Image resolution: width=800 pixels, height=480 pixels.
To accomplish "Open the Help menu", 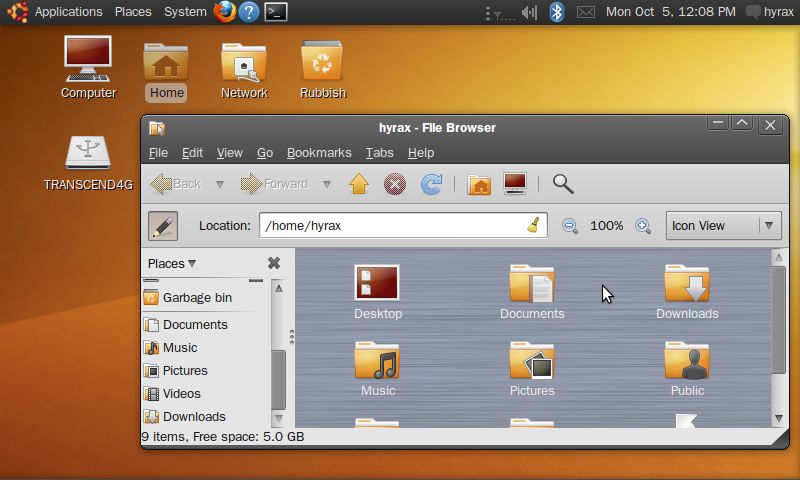I will (421, 153).
